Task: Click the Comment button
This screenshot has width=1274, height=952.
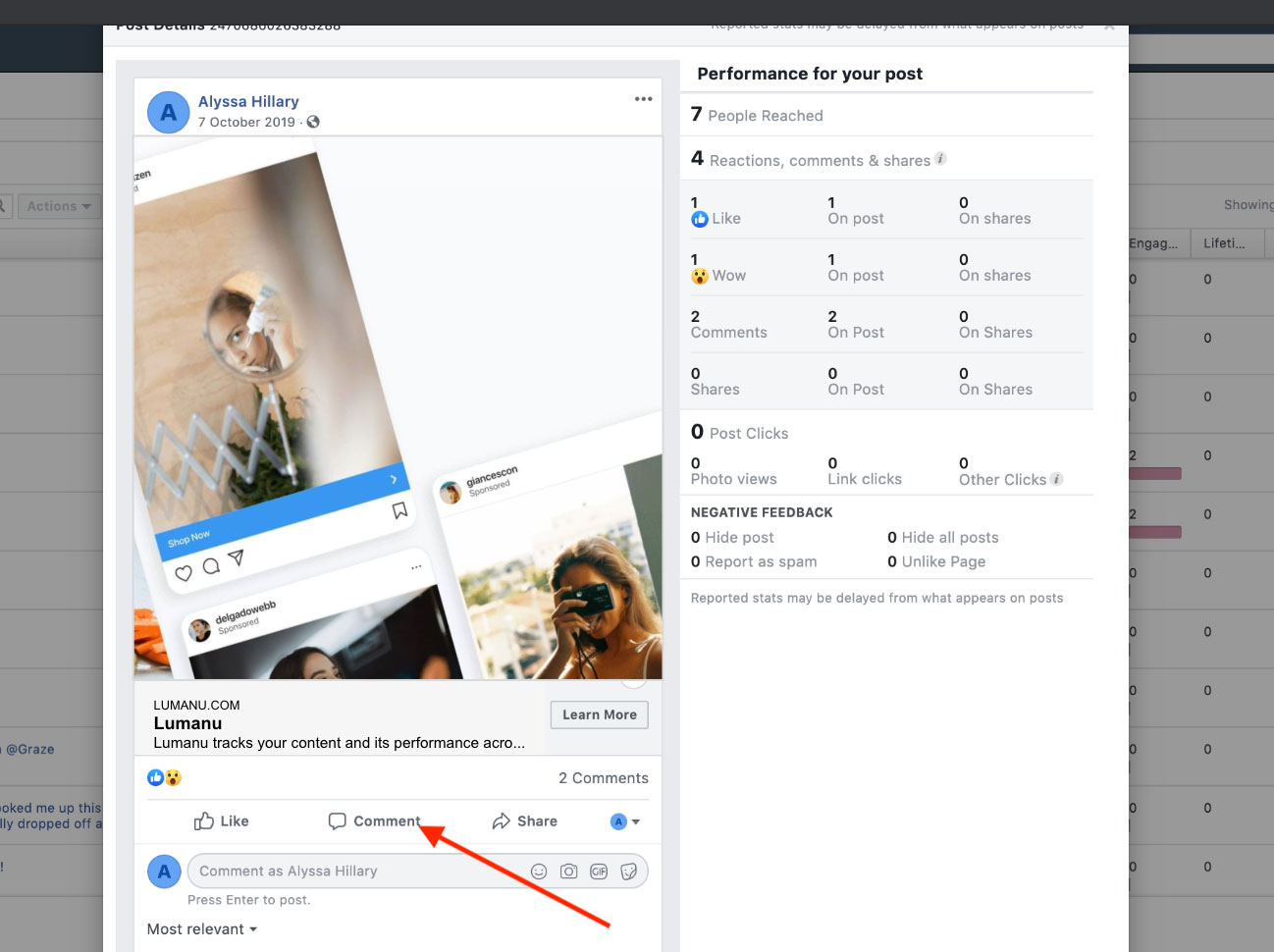Action: 374,821
